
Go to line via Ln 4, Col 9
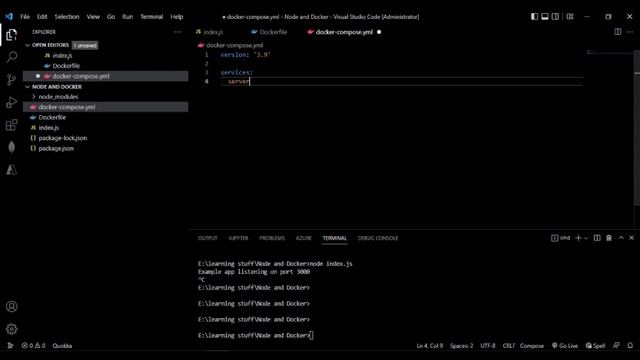429,346
